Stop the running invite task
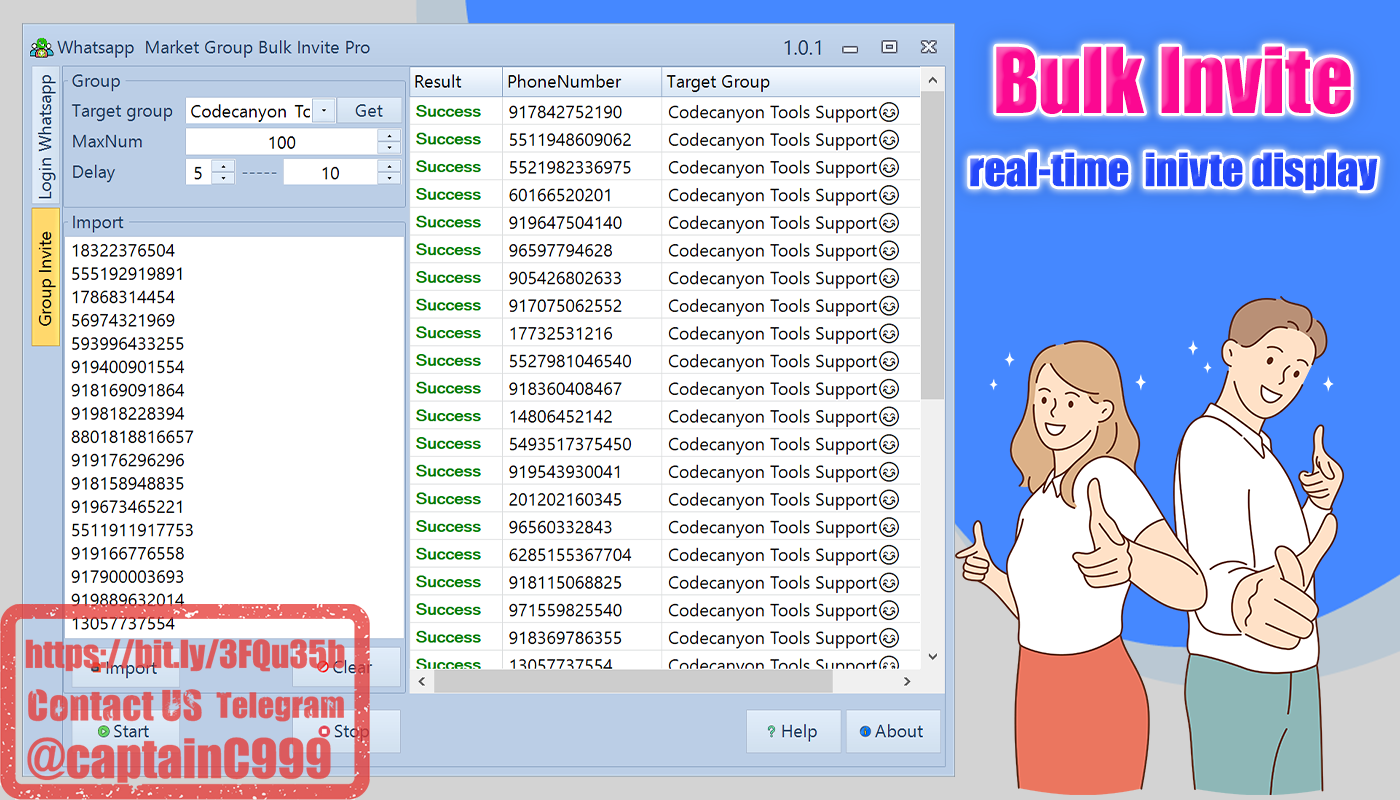 pos(345,731)
